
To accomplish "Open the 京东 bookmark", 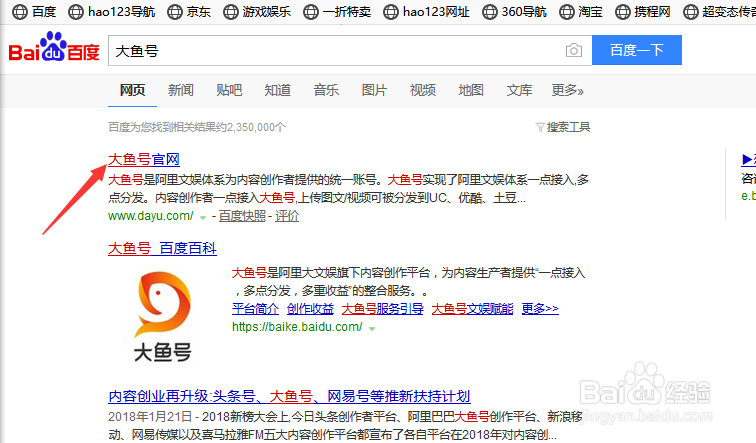I will click(x=189, y=12).
